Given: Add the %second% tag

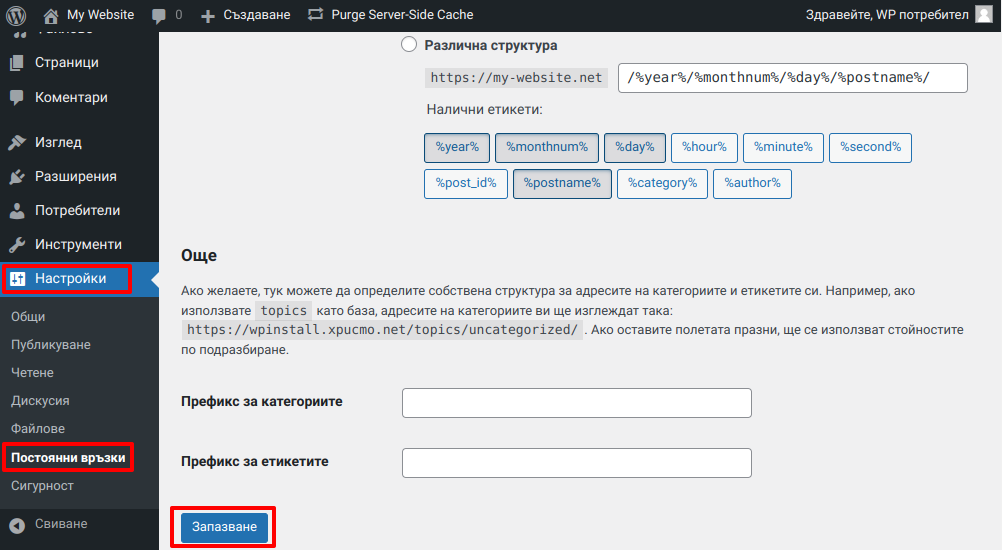Looking at the screenshot, I should pos(870,148).
